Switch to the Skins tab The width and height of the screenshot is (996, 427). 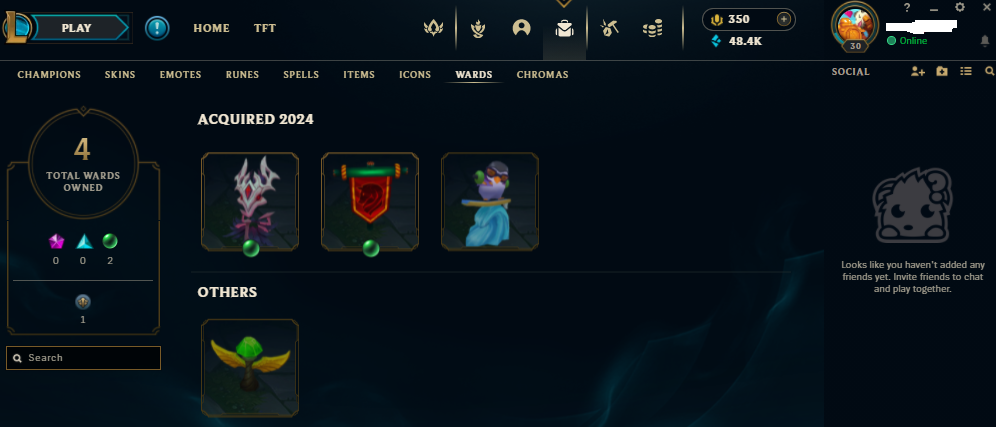point(120,74)
